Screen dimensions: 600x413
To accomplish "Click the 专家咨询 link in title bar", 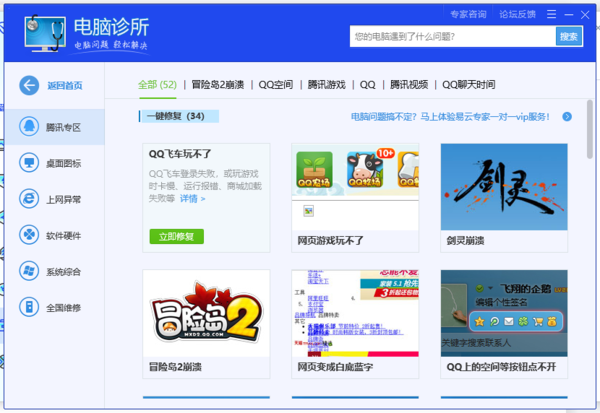I will coord(468,14).
